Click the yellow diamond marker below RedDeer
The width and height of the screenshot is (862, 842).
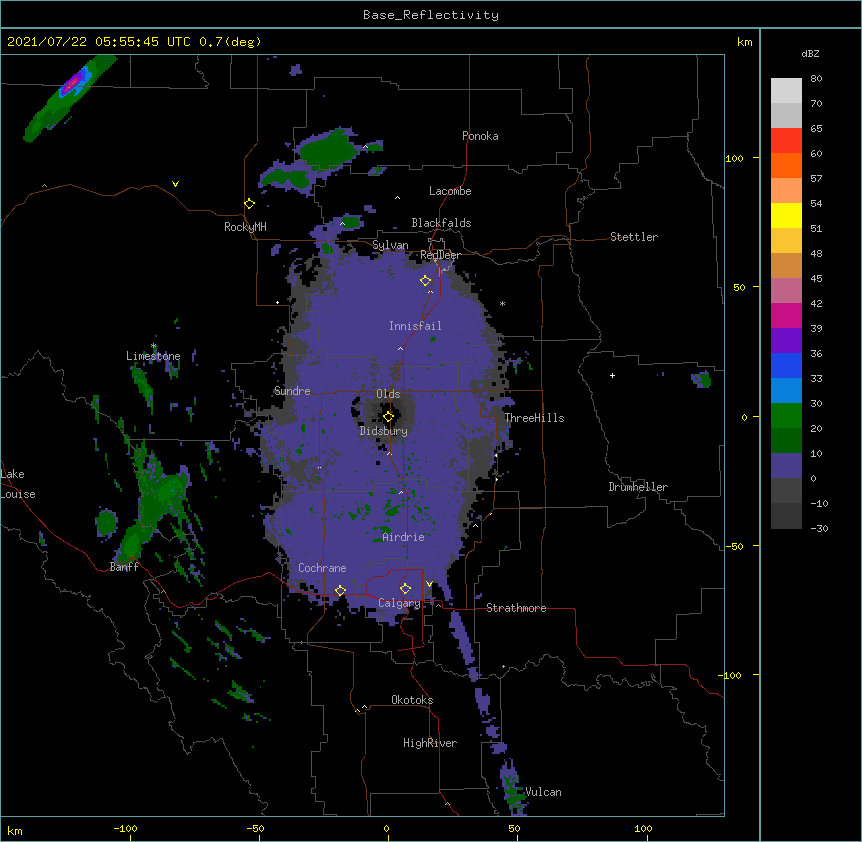coord(426,281)
